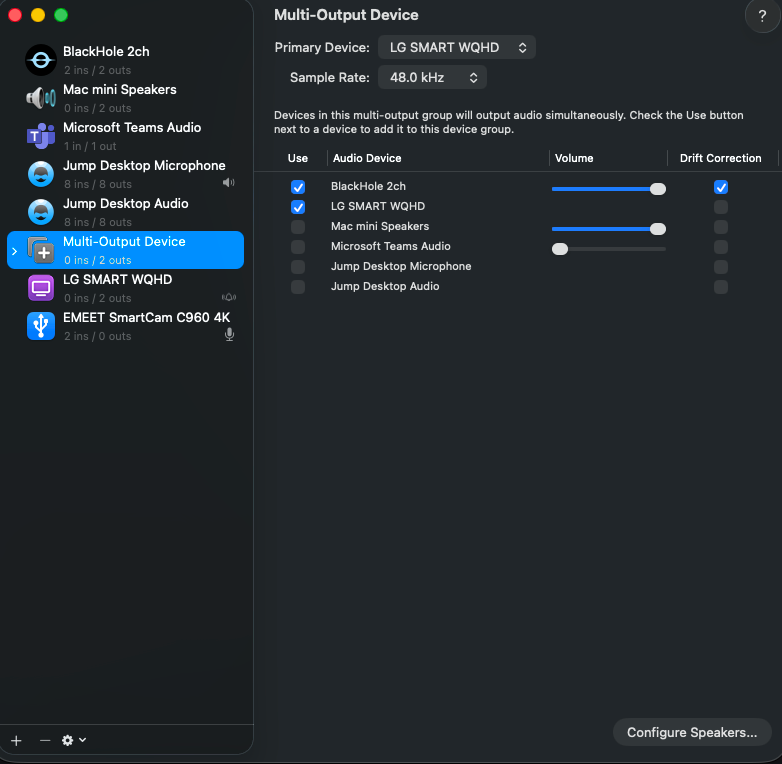Select Microsoft Teams Audio in the sidebar

point(125,136)
